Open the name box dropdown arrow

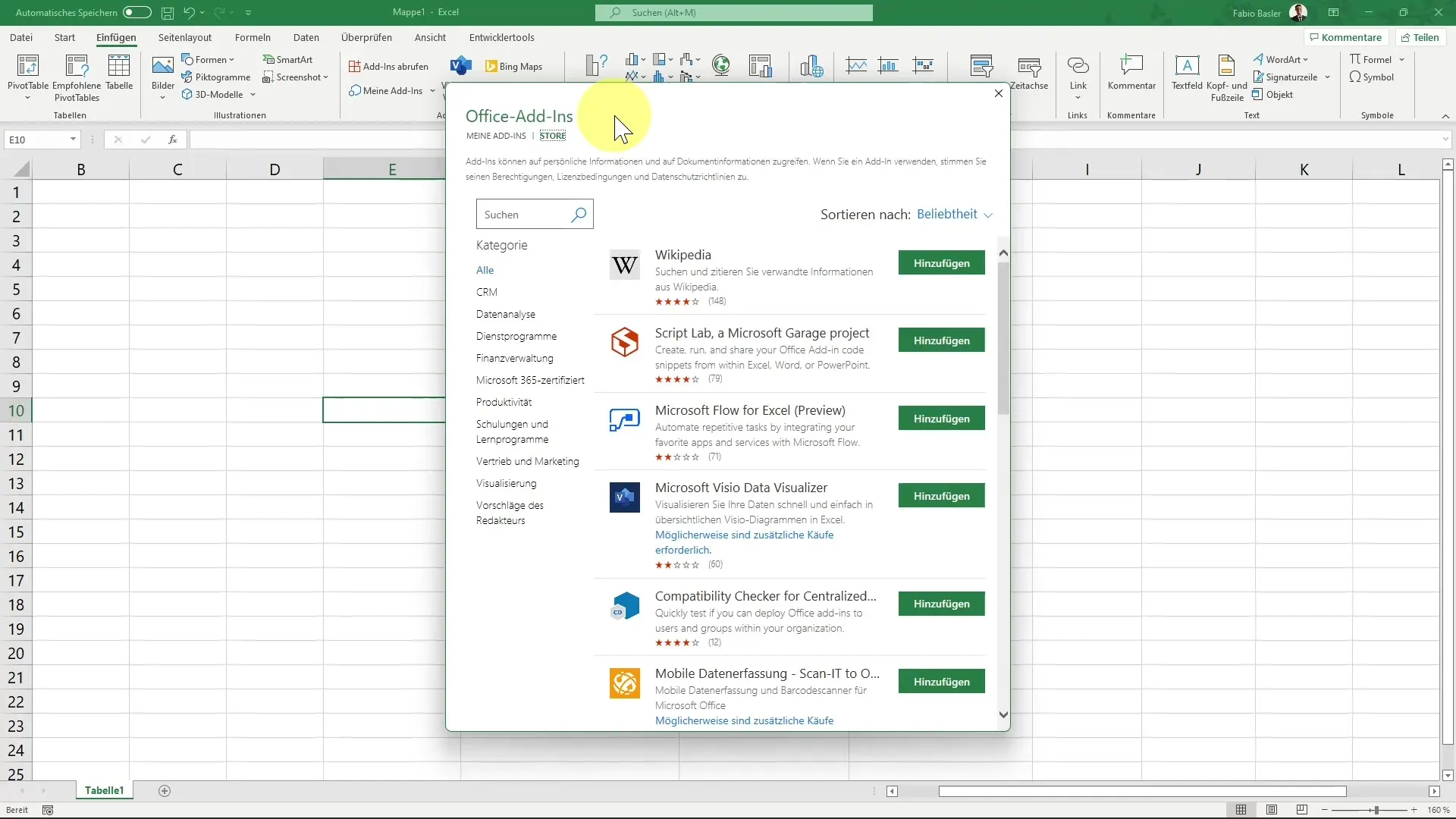pos(73,140)
